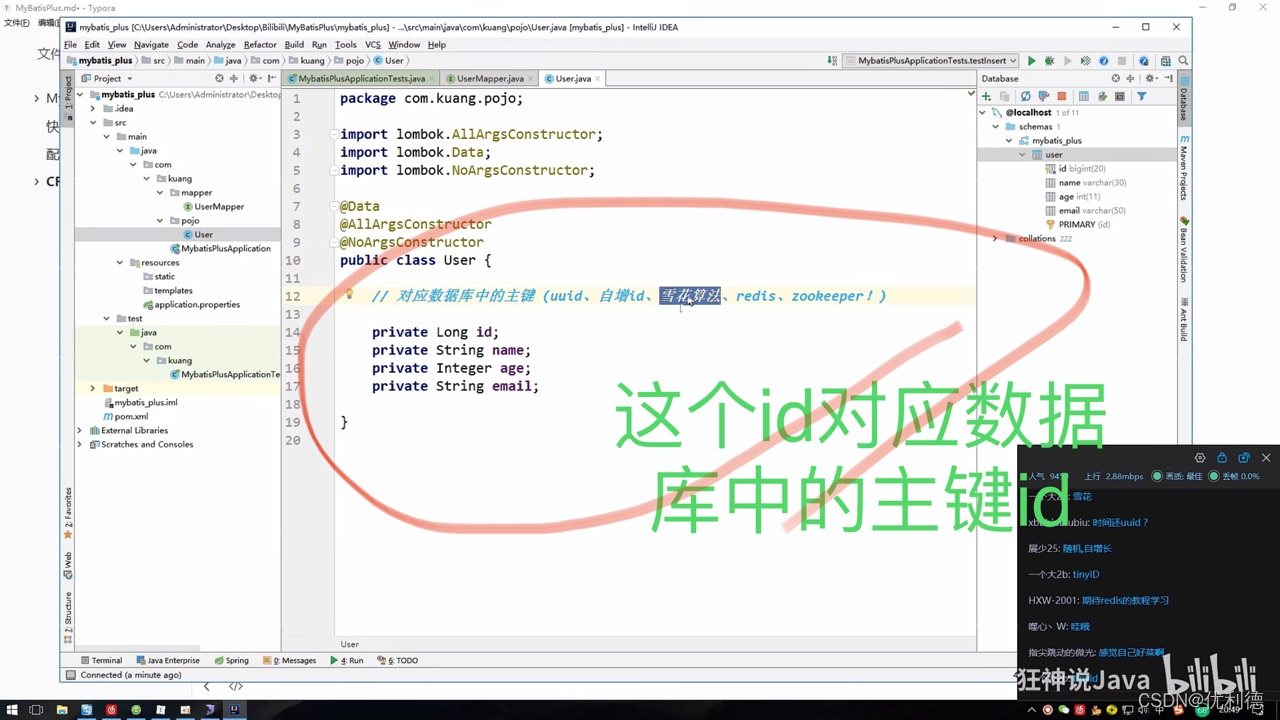Click line 14 'private Long id;' in editor
This screenshot has height=720, width=1280.
click(435, 332)
